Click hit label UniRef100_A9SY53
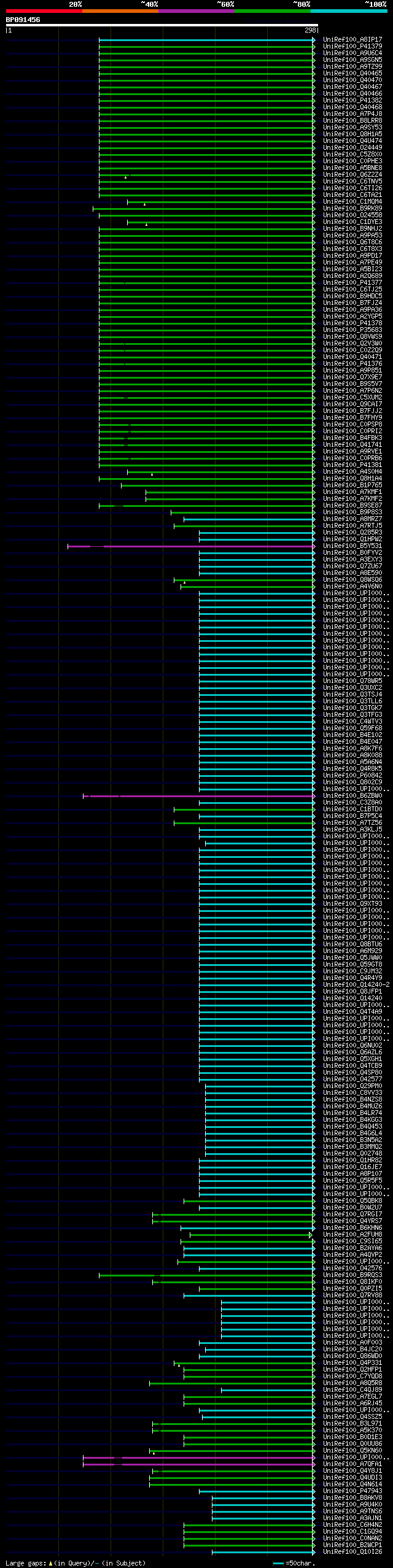Image resolution: width=393 pixels, height=1568 pixels. (x=352, y=128)
